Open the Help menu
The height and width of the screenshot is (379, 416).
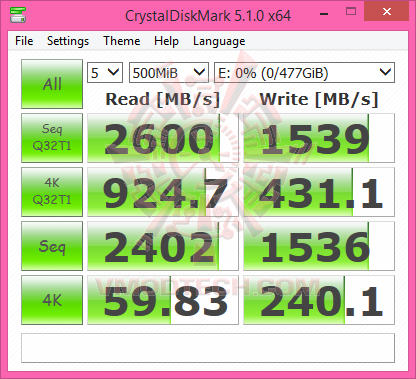point(166,41)
